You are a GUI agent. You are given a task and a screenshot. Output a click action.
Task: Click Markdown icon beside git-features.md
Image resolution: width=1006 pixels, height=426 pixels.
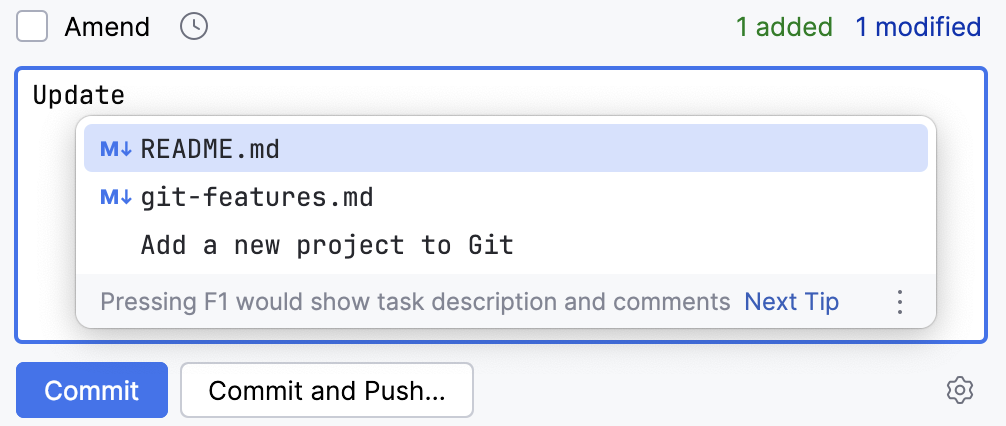116,197
